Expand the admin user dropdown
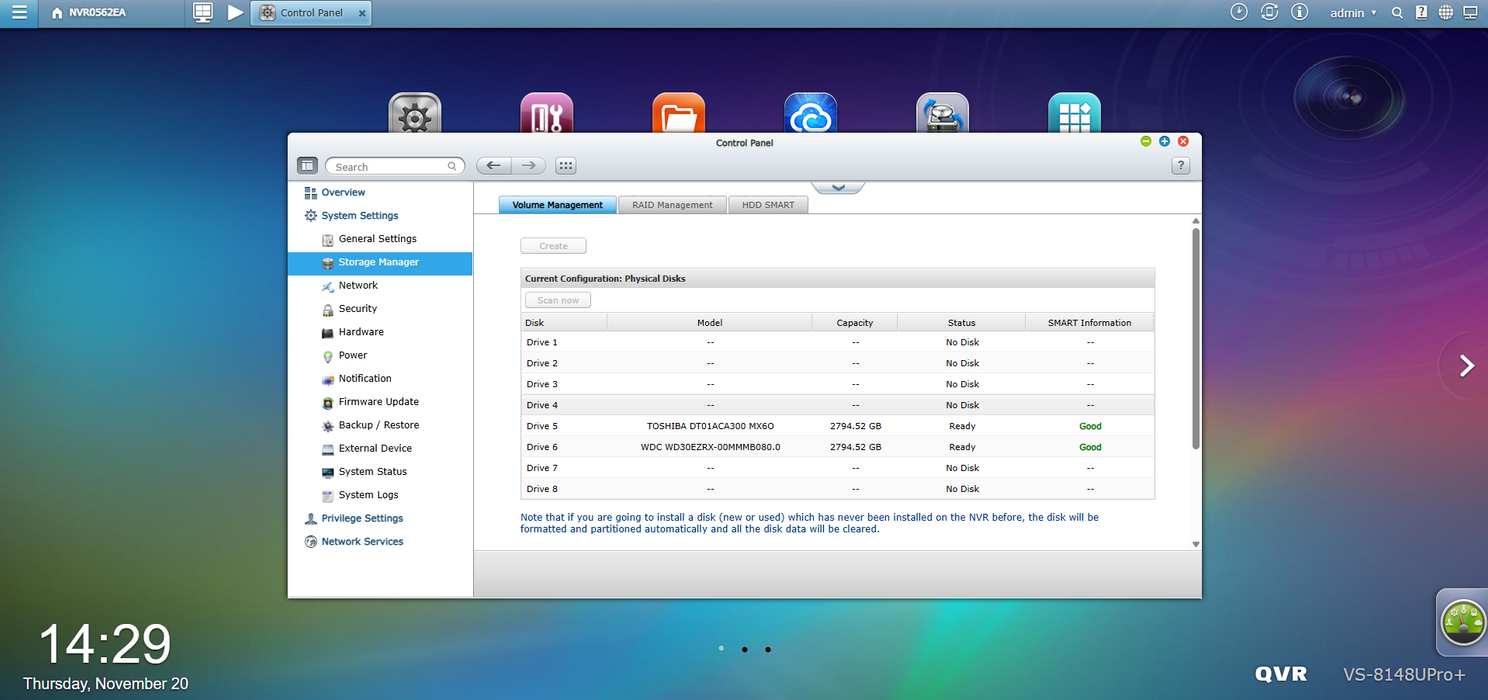The width and height of the screenshot is (1488, 700). [x=1352, y=13]
